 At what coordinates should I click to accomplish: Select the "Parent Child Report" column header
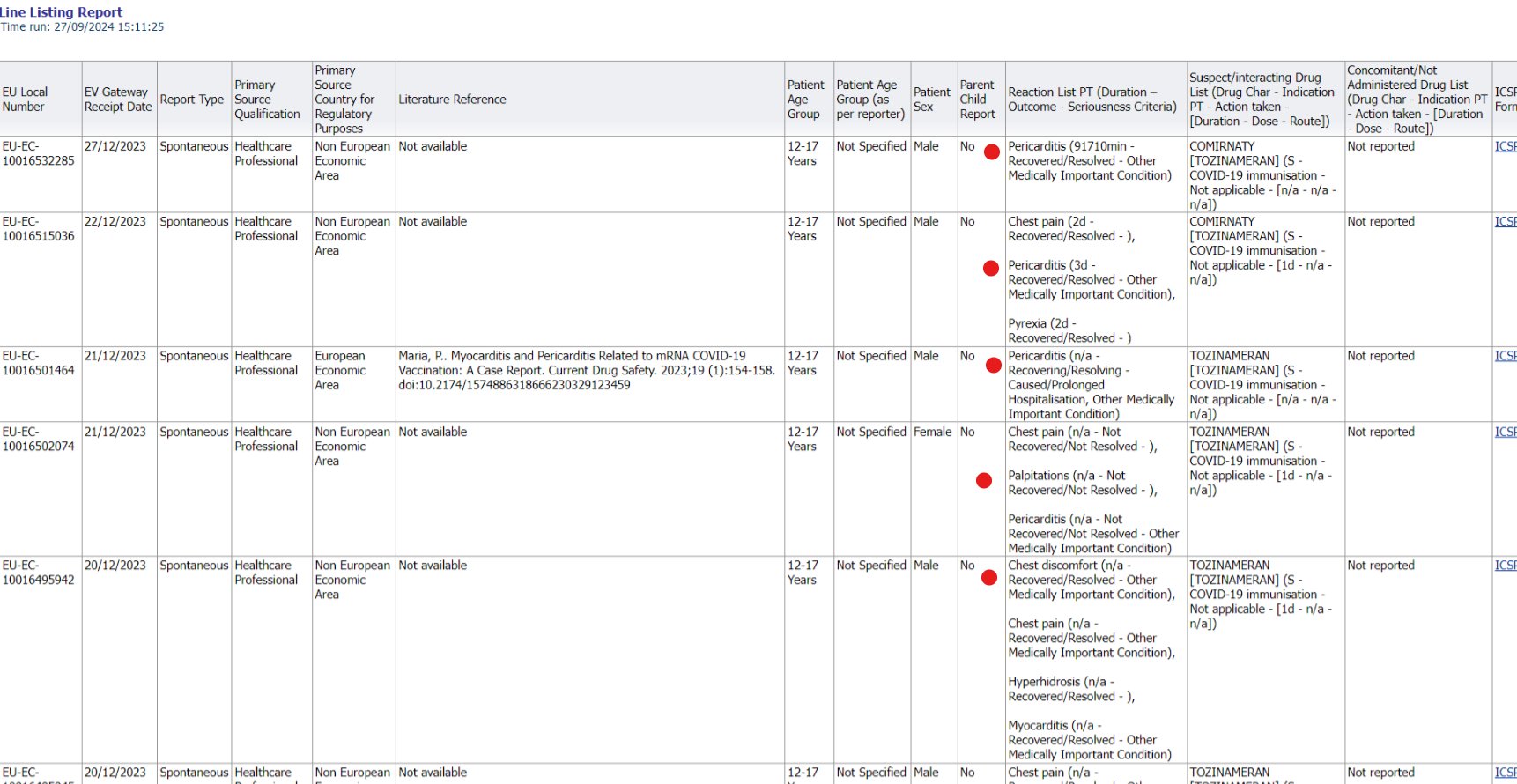pos(980,99)
